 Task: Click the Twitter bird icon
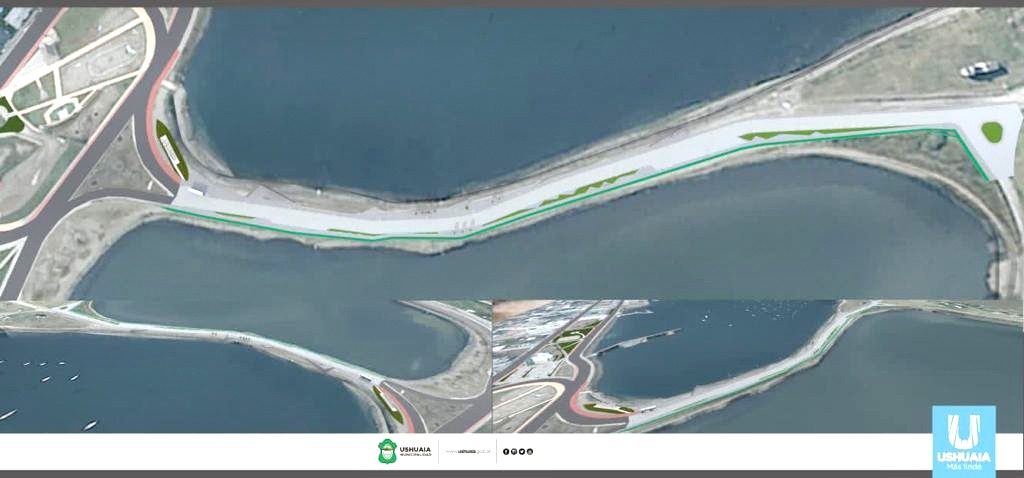click(522, 452)
